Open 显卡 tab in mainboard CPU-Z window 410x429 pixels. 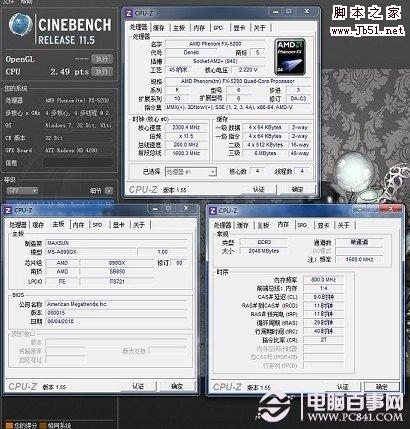pyautogui.click(x=119, y=225)
